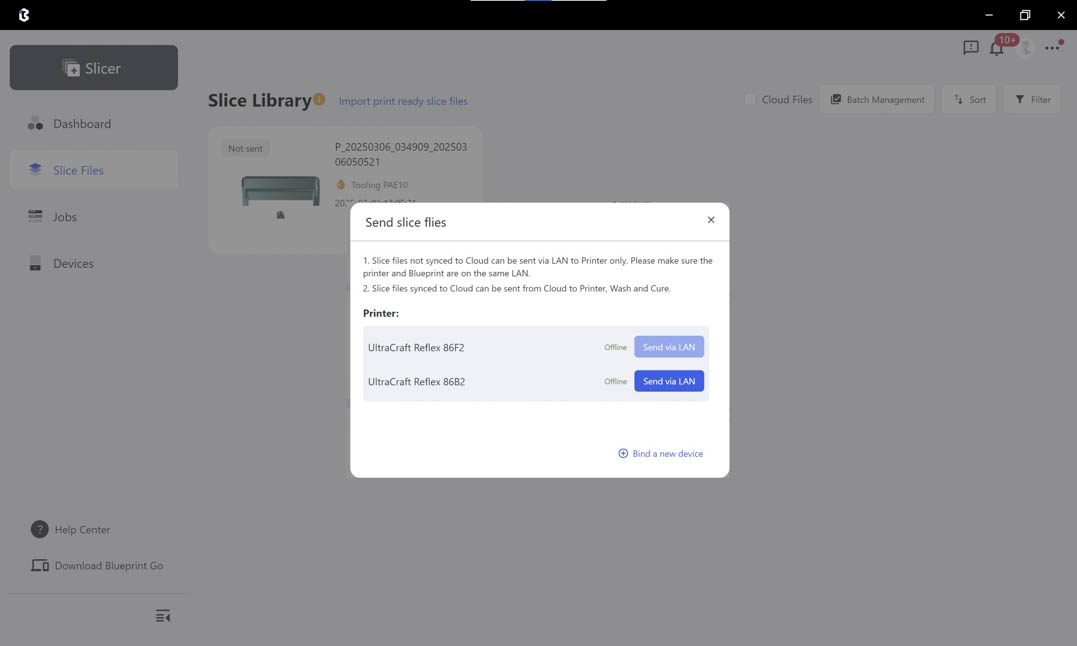Click the resin drop icon beside Tooling PAE10
Image resolution: width=1077 pixels, height=646 pixels.
click(341, 185)
